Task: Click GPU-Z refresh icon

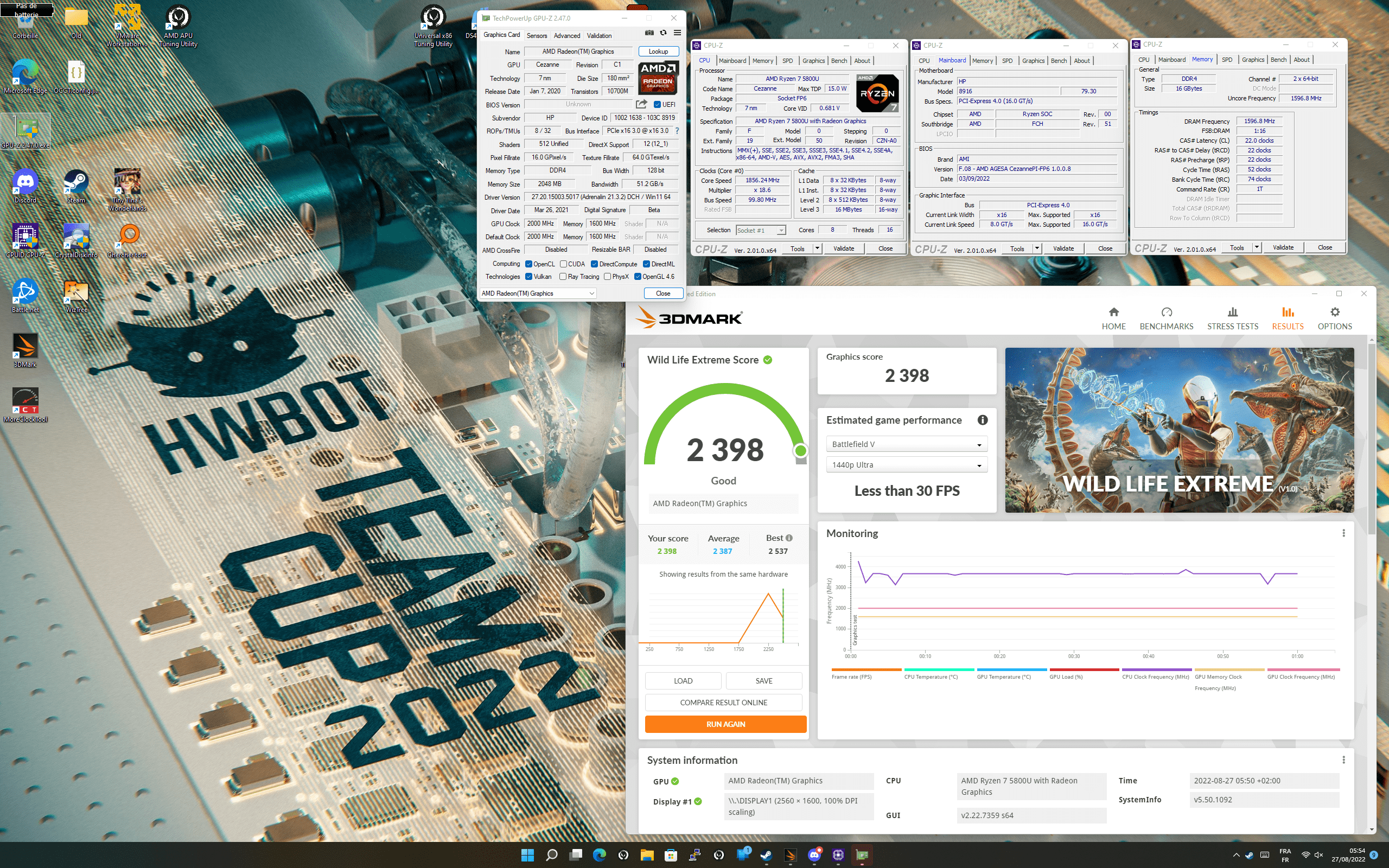Action: 663,33
